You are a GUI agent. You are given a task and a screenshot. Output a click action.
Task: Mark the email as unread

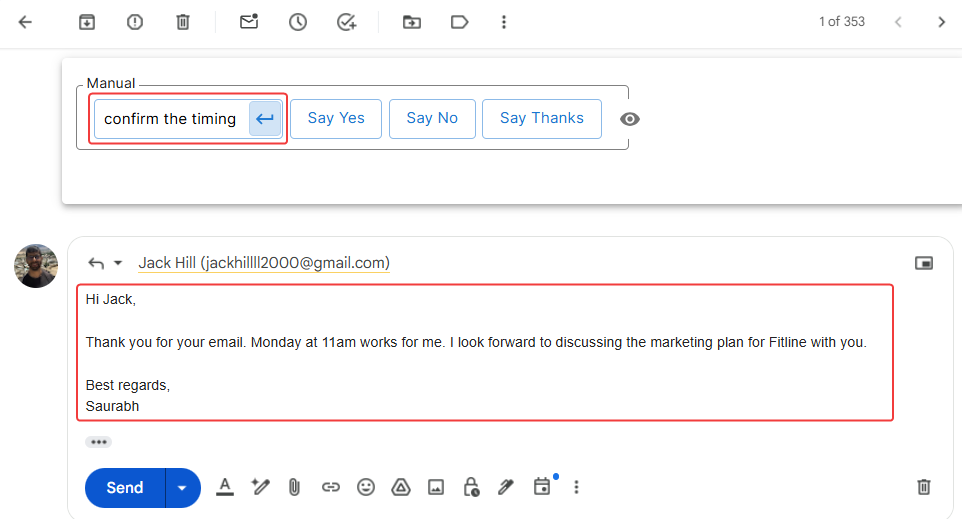pyautogui.click(x=249, y=22)
